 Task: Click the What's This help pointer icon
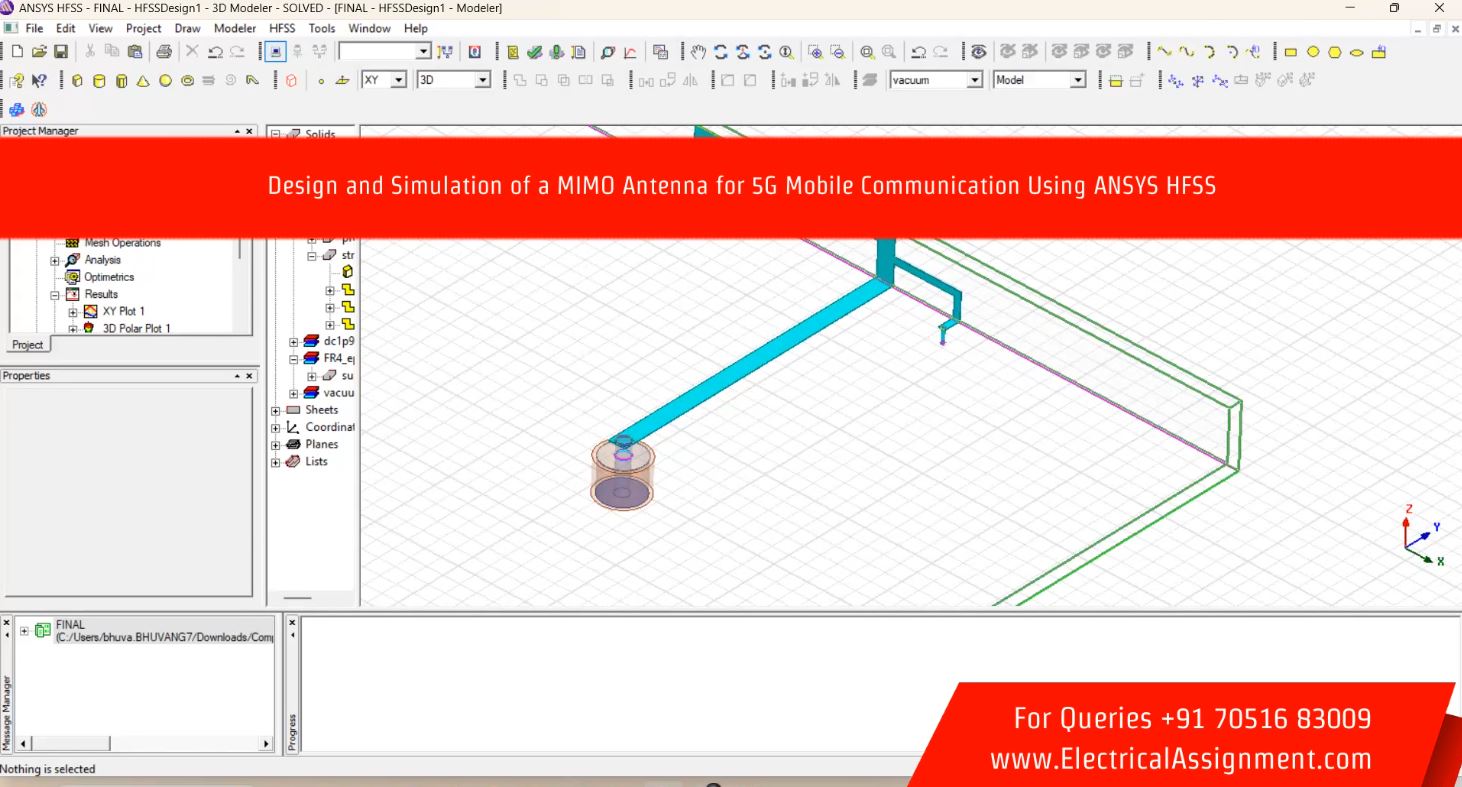(39, 81)
